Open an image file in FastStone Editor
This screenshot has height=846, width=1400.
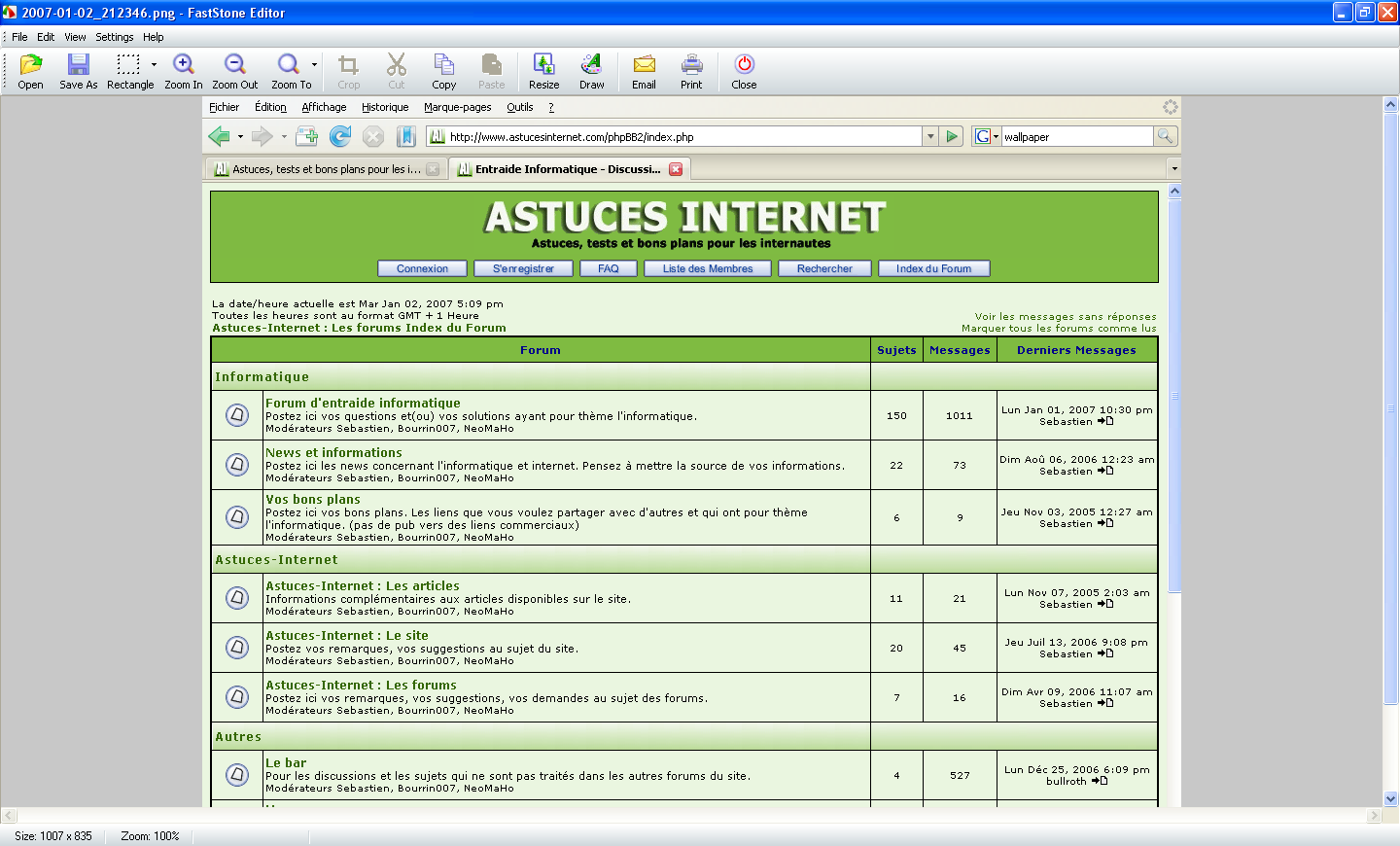point(30,68)
